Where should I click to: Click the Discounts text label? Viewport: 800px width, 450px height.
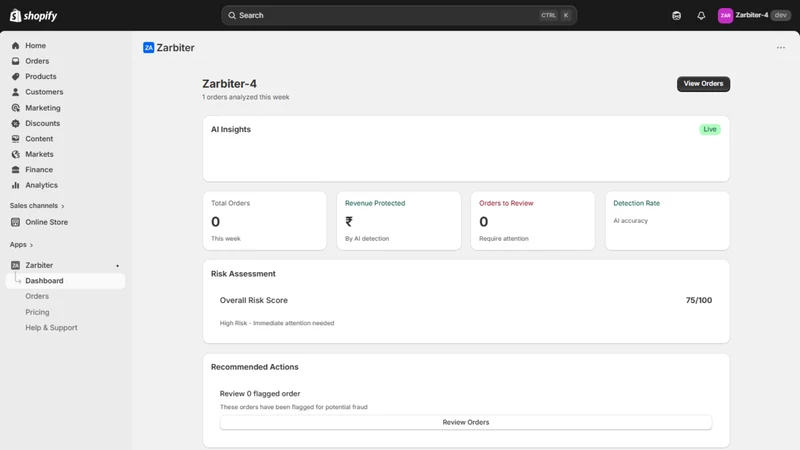point(42,123)
